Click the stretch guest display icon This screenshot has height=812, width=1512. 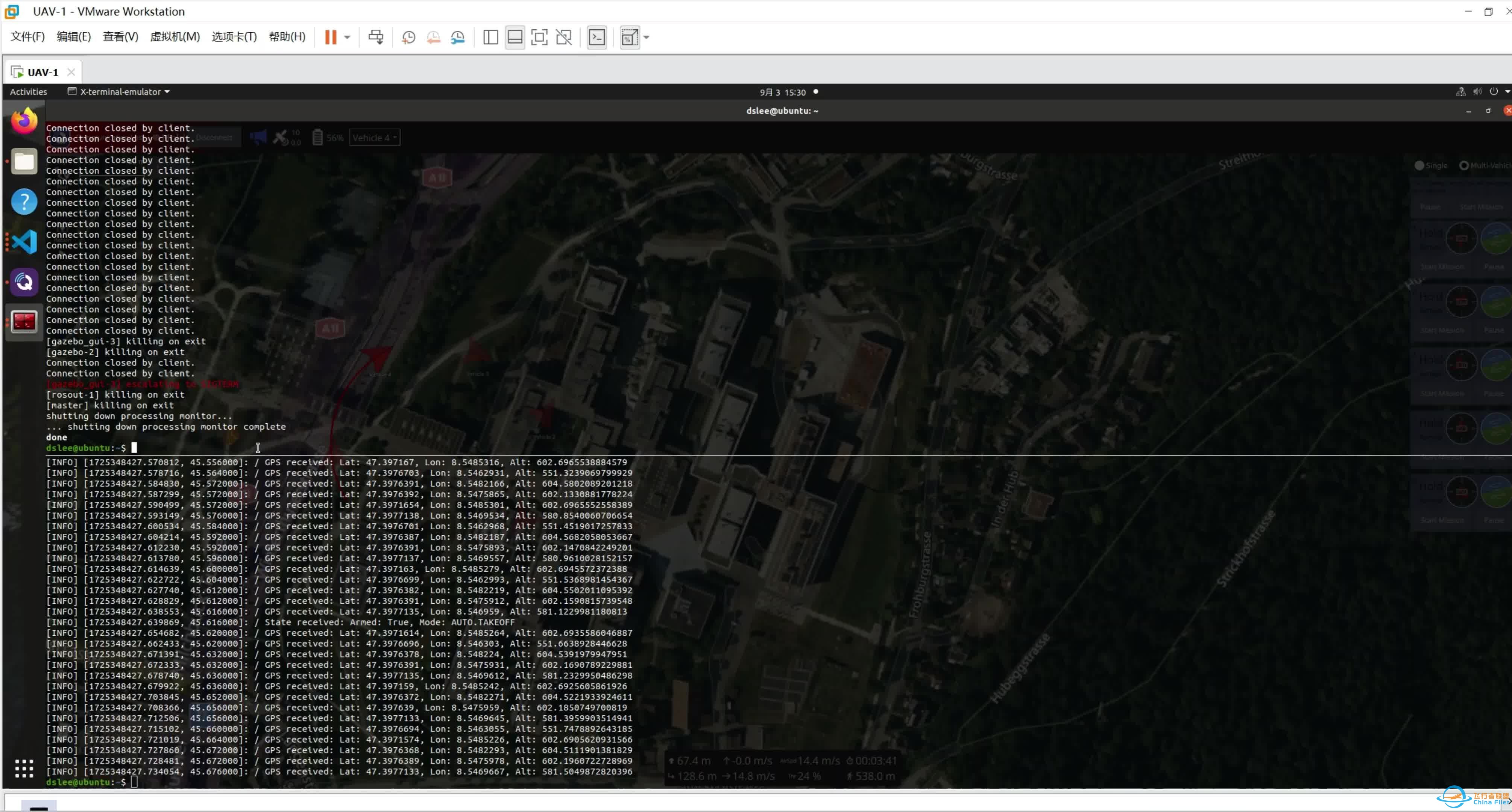[x=630, y=38]
